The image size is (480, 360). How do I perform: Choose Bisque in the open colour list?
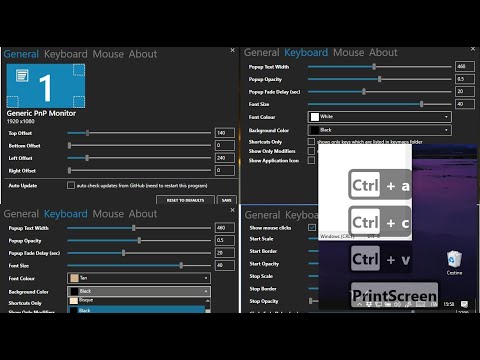tap(136, 300)
